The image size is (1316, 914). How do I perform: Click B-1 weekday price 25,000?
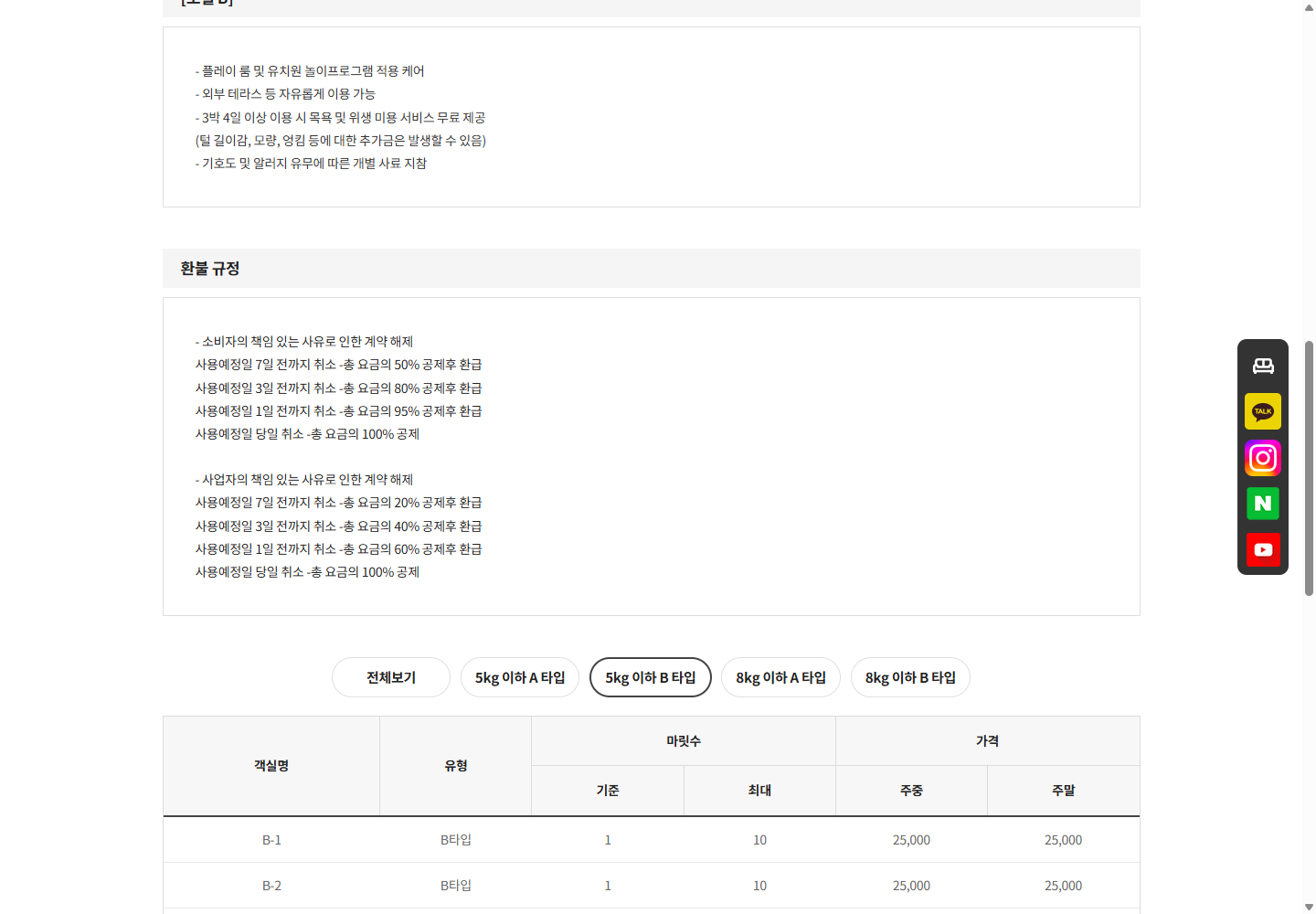point(912,840)
